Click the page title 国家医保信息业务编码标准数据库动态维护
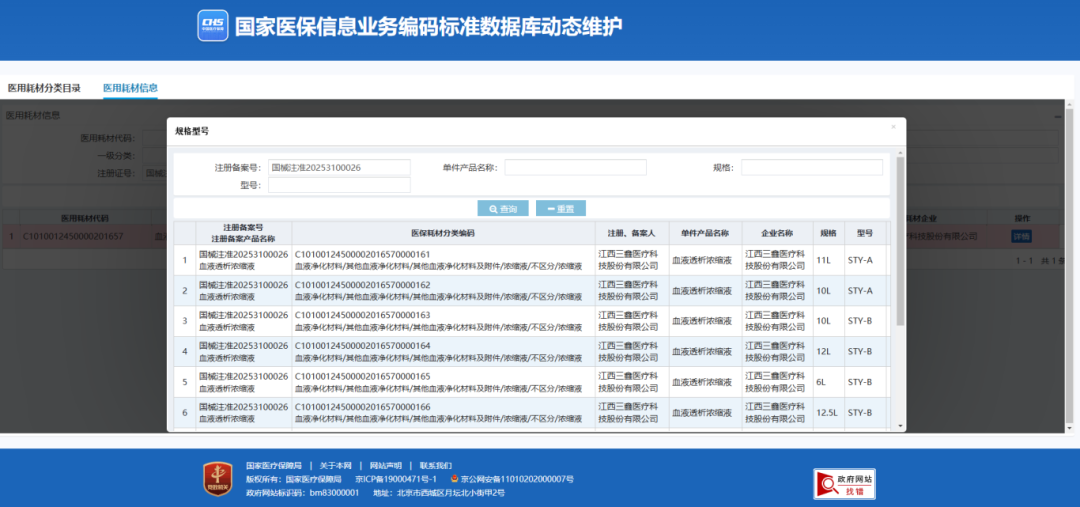Viewport: 1080px width, 507px height. tap(428, 26)
